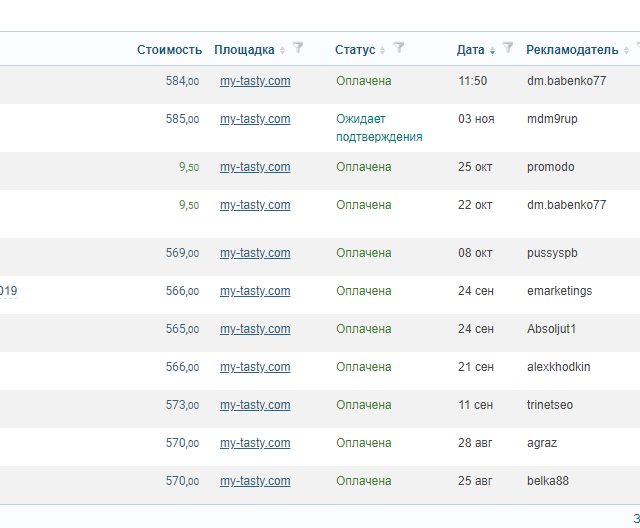Open my-tasty.com link in 584,00 row

255,81
